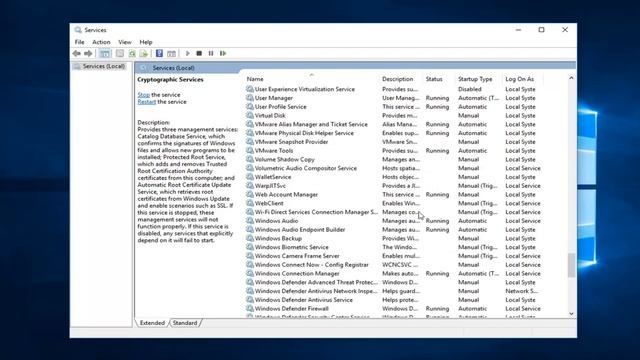This screenshot has height=360, width=640.
Task: Click the gear icon beside VMware Tools
Action: click(x=250, y=151)
